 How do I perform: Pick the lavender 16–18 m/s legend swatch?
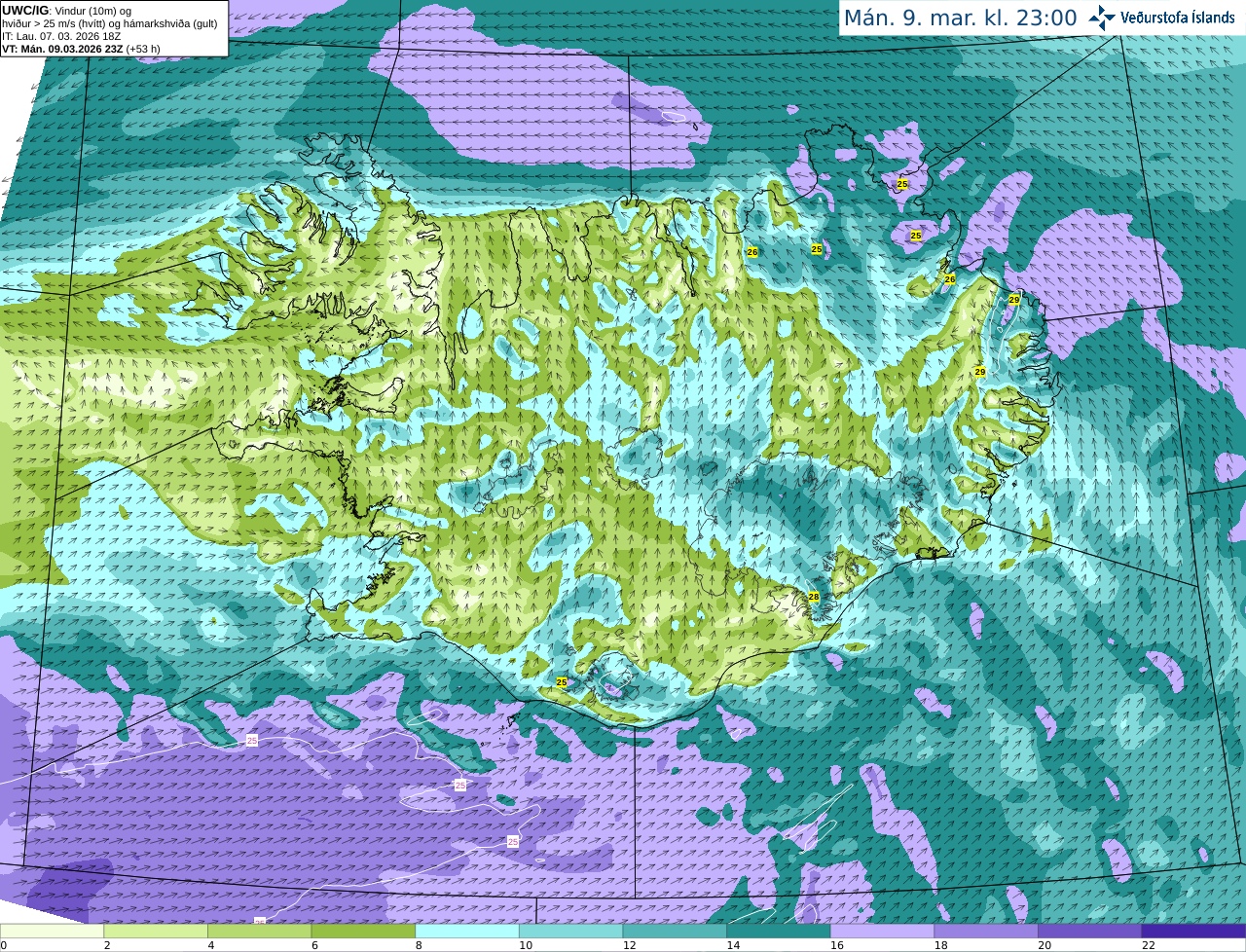pos(882,931)
